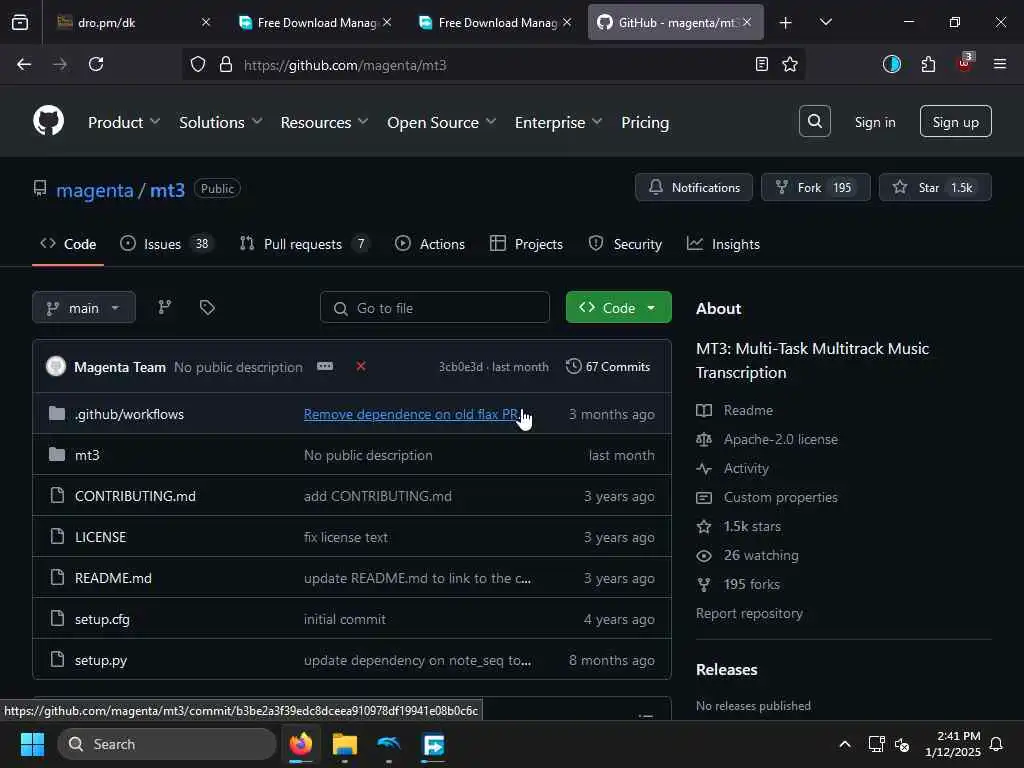Screen dimensions: 1024x768
Task: Click the dark mode extension icon
Action: point(891,64)
